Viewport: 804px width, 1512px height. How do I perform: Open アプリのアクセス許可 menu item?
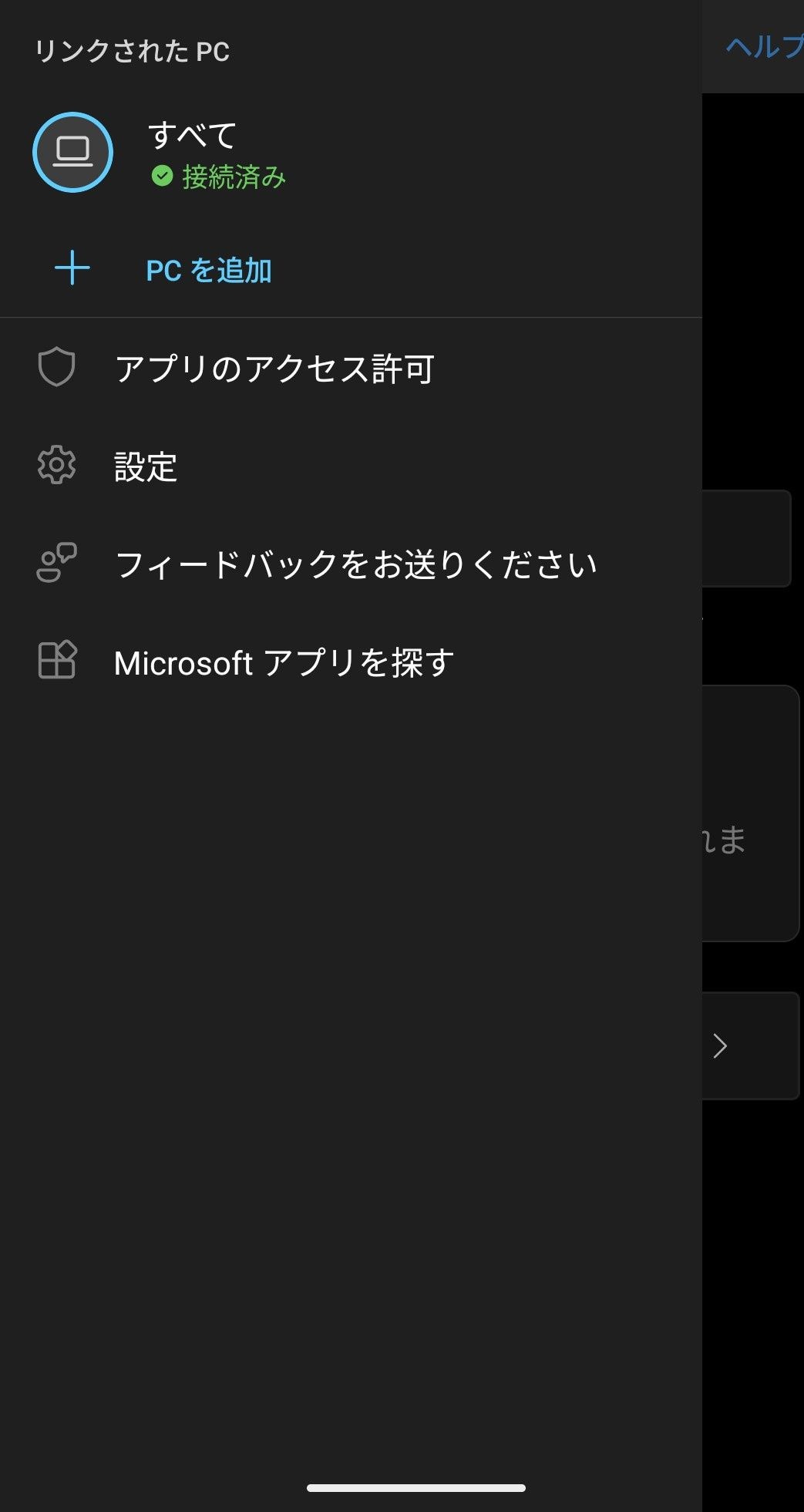click(274, 369)
